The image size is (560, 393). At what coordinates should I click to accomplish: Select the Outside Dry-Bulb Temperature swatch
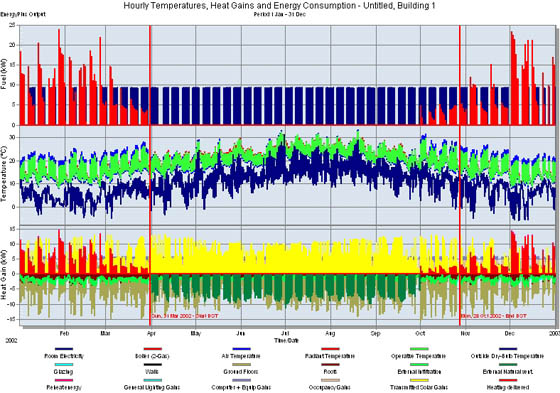508,349
